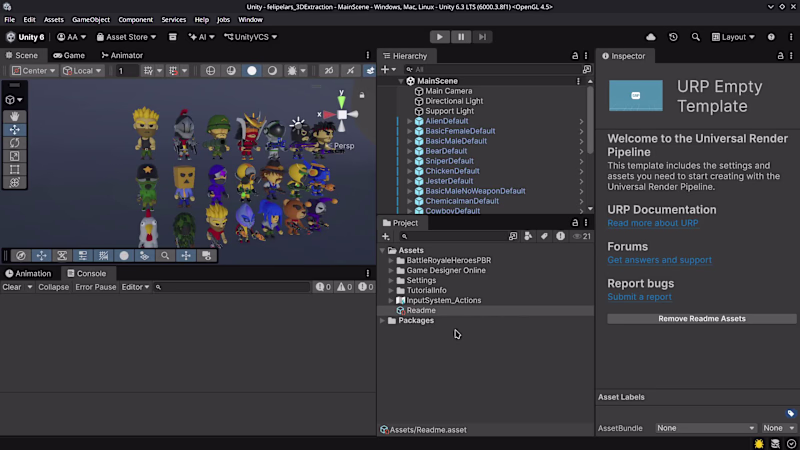Open Package Manager icon next to Asset Store
800x450 pixels.
pos(172,37)
